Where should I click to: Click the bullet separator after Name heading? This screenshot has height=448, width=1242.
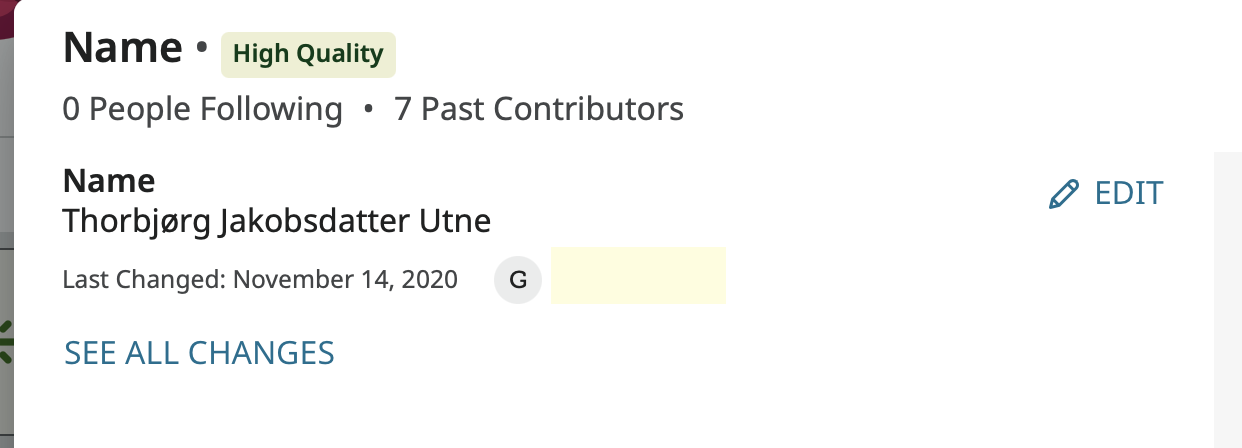pos(201,47)
